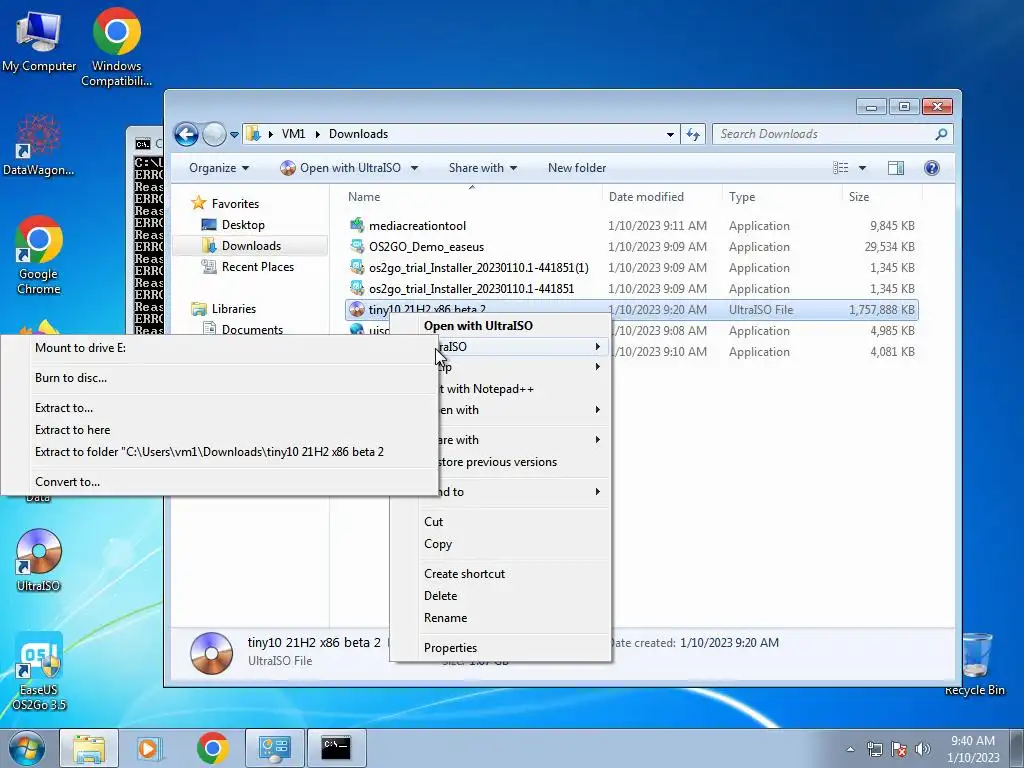Open the Share with toolbar dropdown
The width and height of the screenshot is (1024, 768).
[x=483, y=168]
